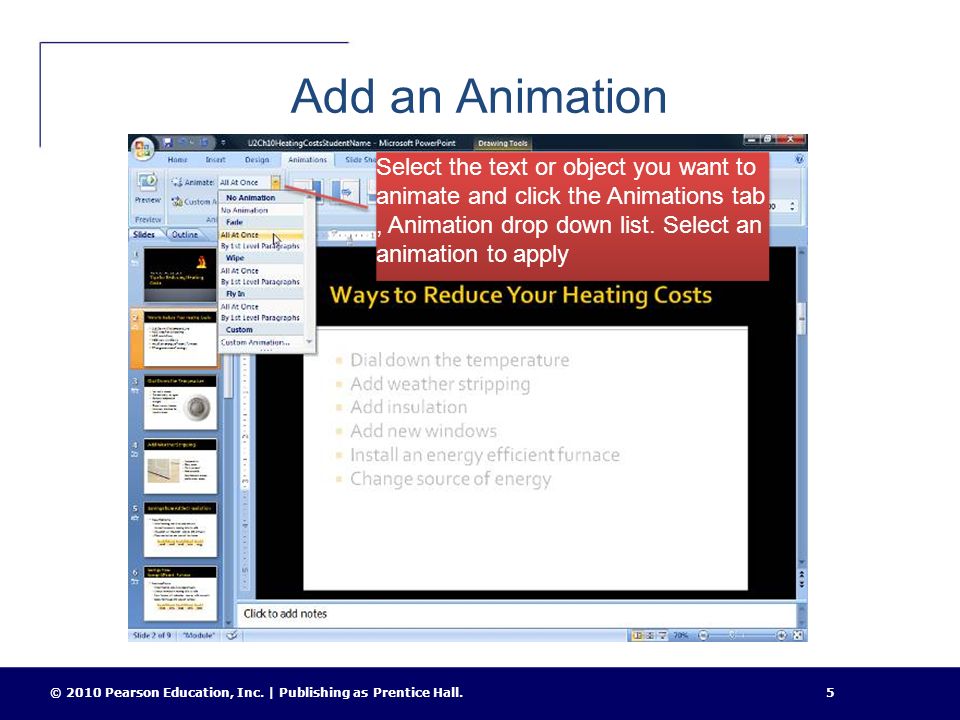
Task: Switch to the Home ribbon tab
Action: [x=178, y=160]
